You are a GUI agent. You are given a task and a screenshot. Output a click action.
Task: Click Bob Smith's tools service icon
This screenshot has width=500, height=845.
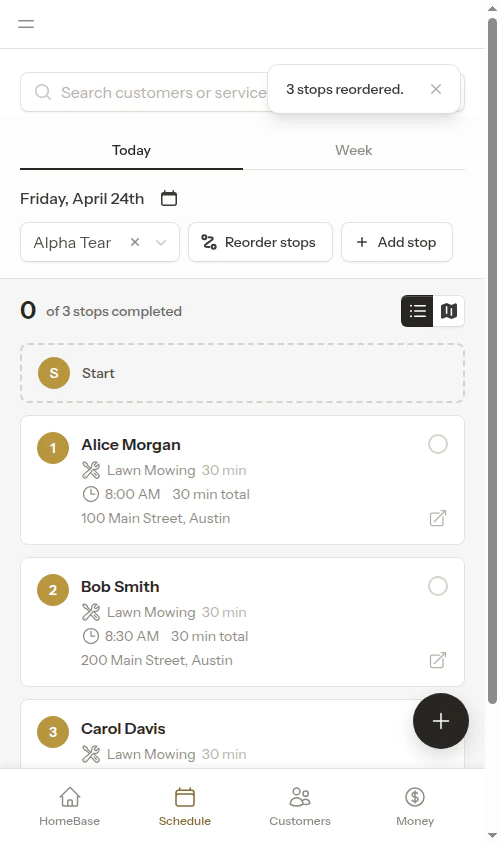point(91,612)
